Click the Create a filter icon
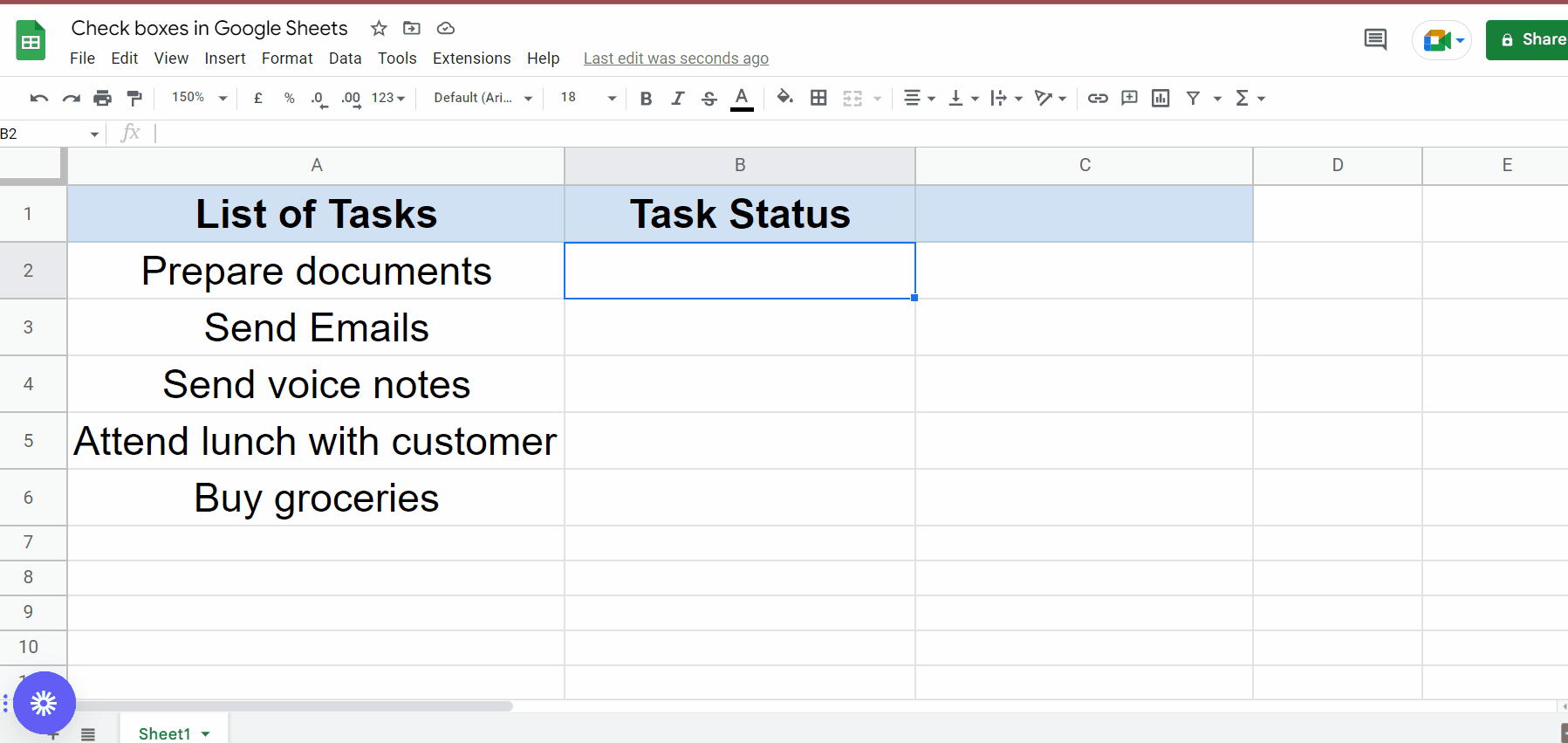Image resolution: width=1568 pixels, height=743 pixels. [1193, 98]
